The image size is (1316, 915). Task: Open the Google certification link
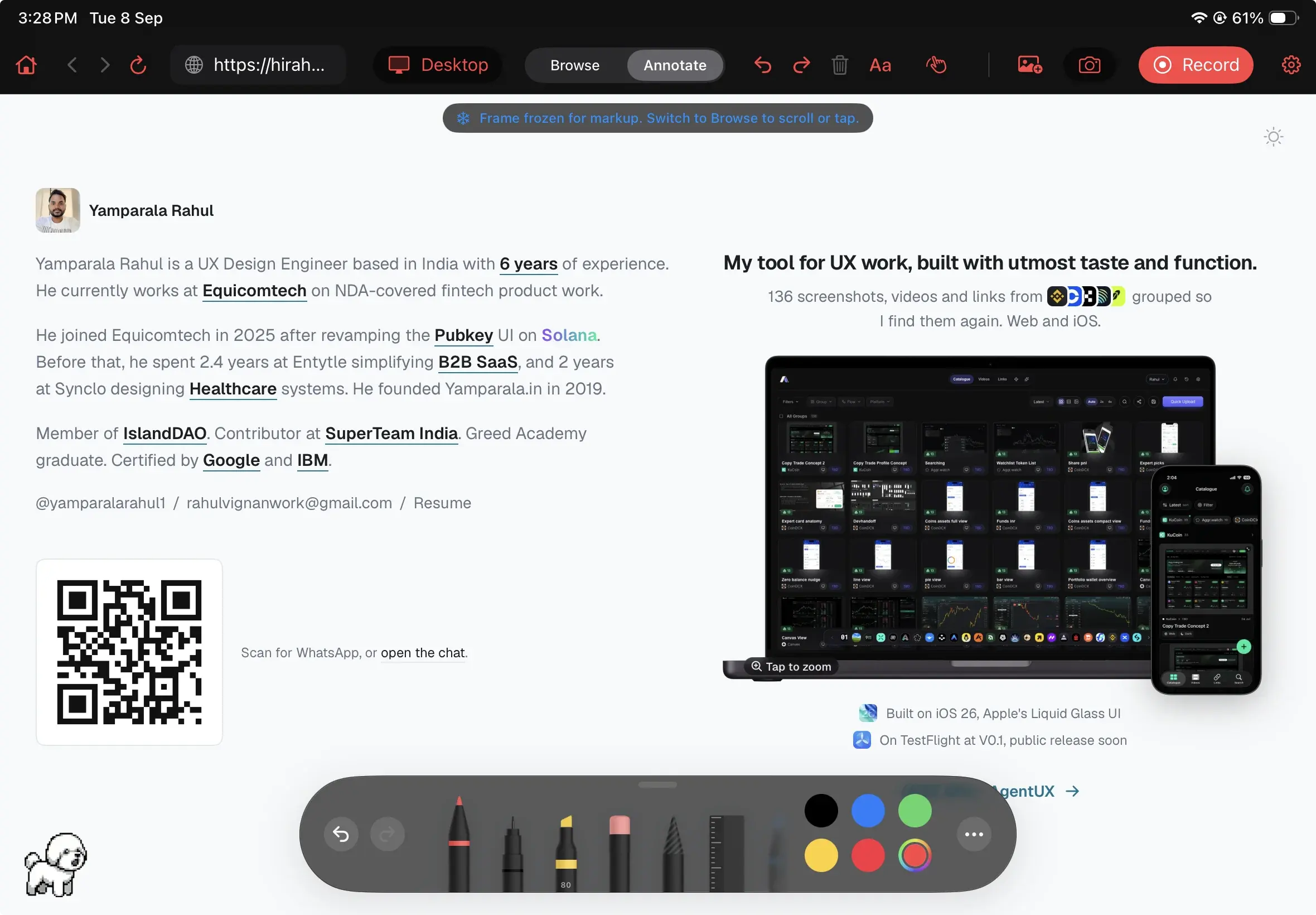pyautogui.click(x=231, y=460)
